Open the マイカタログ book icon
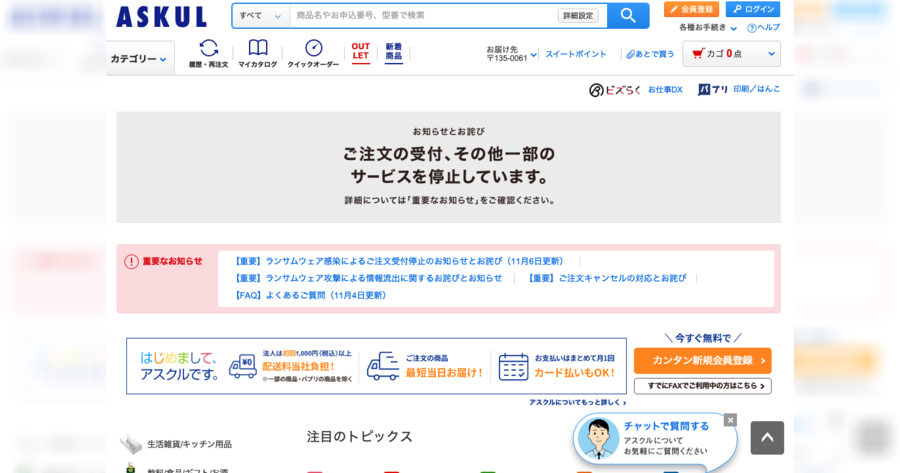The image size is (900, 473). pyautogui.click(x=257, y=54)
